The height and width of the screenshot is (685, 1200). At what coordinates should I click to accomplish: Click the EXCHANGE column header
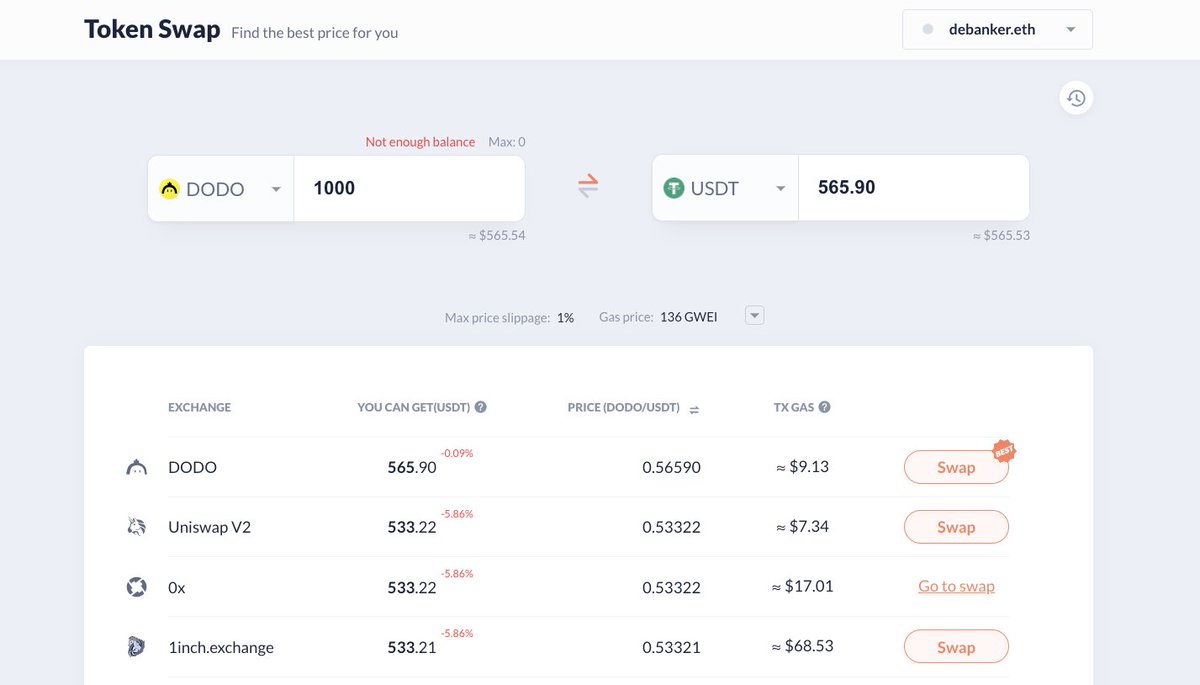click(x=199, y=407)
